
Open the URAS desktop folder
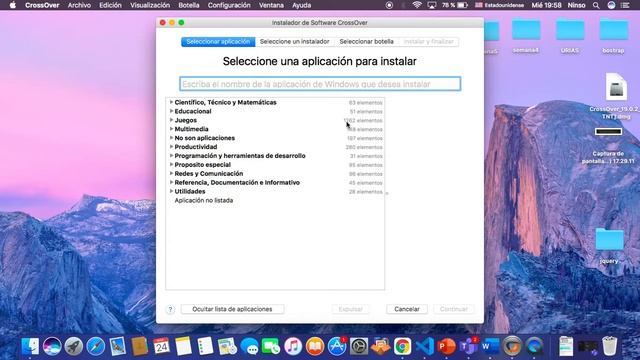pos(570,29)
